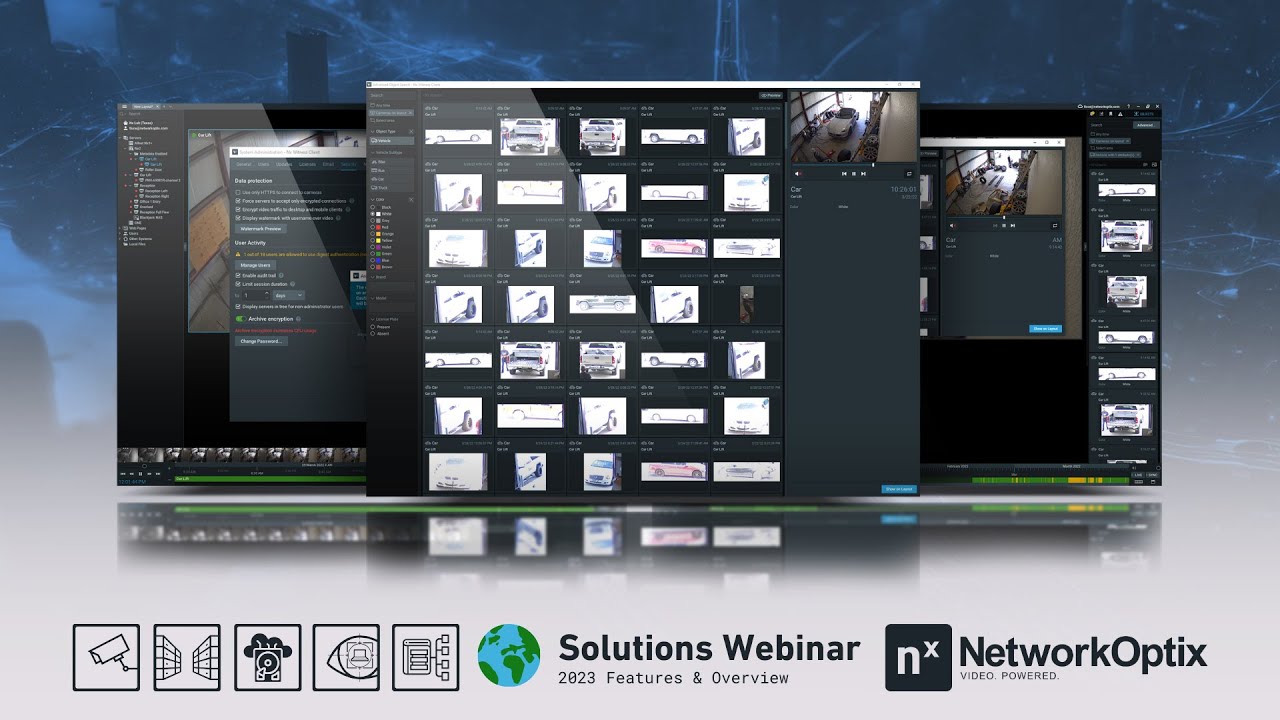Open the days unit dropdown
The height and width of the screenshot is (720, 1280).
289,296
